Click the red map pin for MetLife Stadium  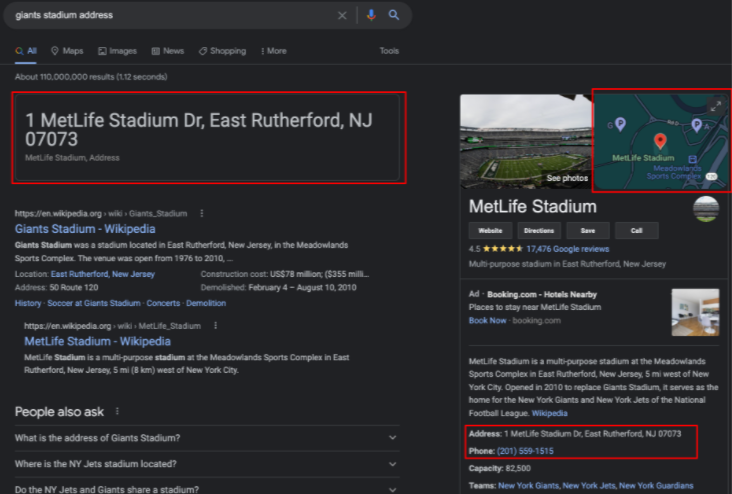pyautogui.click(x=660, y=142)
